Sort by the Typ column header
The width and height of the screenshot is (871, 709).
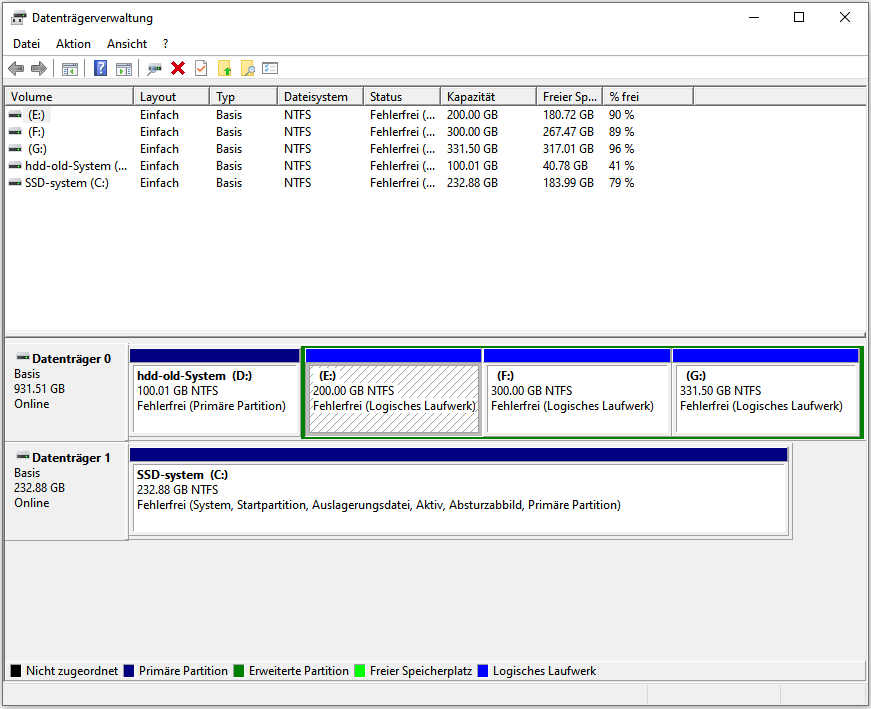point(244,97)
